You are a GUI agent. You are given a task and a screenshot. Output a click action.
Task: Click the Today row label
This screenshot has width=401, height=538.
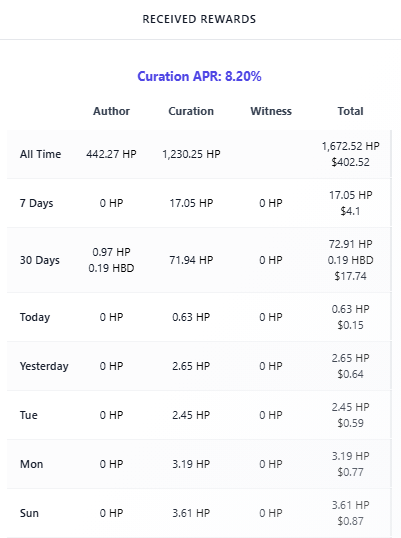pos(35,317)
